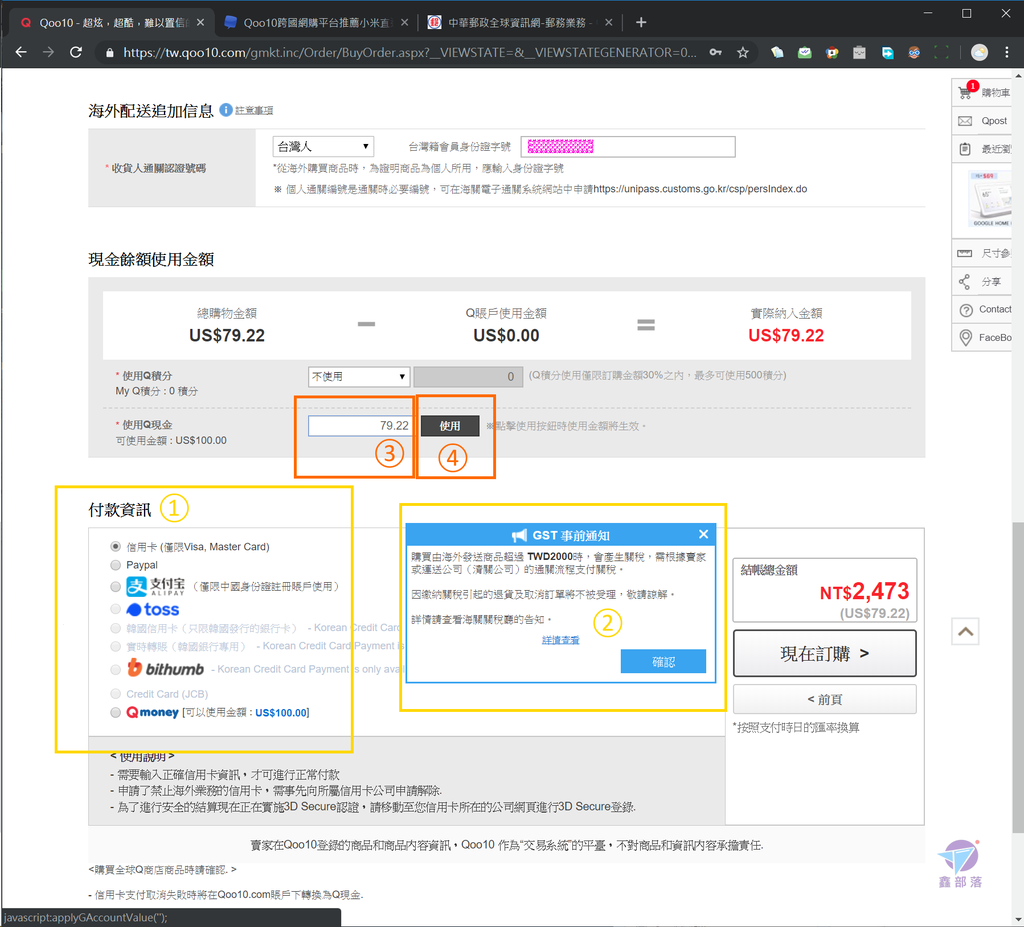Bookmark this page with the star icon
The image size is (1024, 927).
point(743,52)
